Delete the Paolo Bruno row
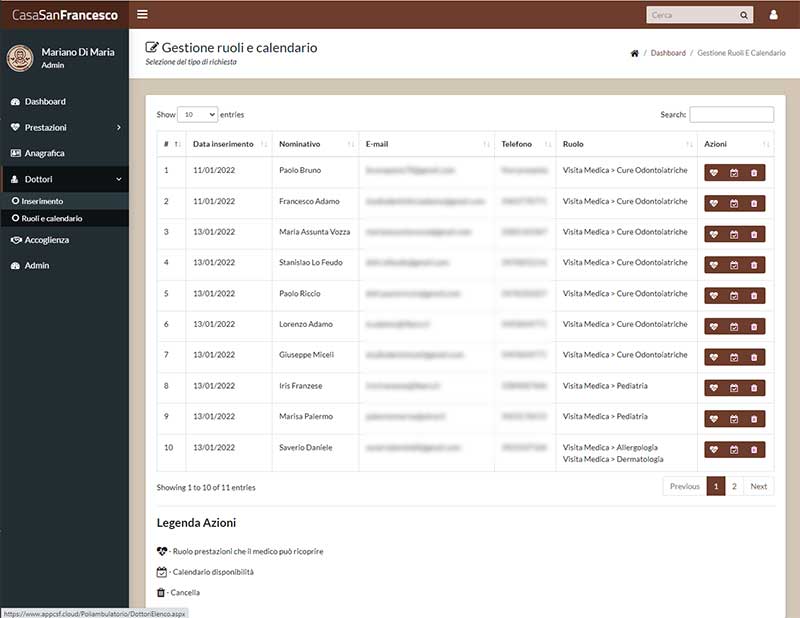This screenshot has width=800, height=618. point(754,173)
